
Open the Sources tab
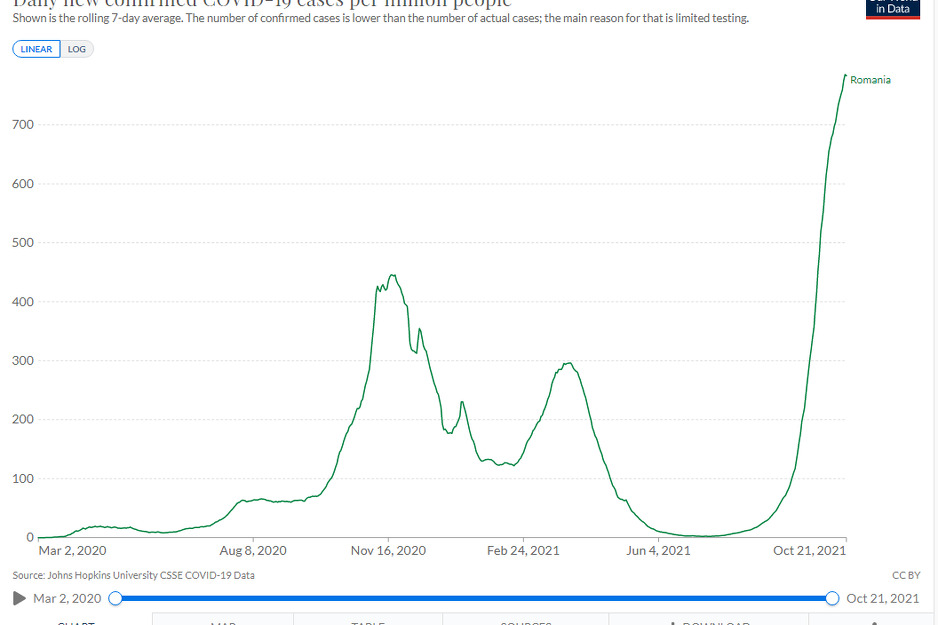[x=525, y=620]
